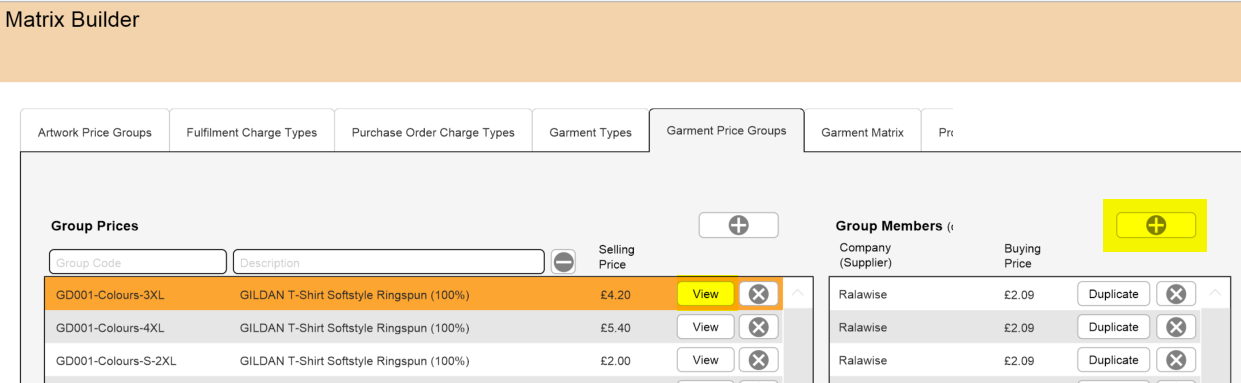Click the Selling Price column header
Image resolution: width=1241 pixels, height=383 pixels.
(617, 257)
